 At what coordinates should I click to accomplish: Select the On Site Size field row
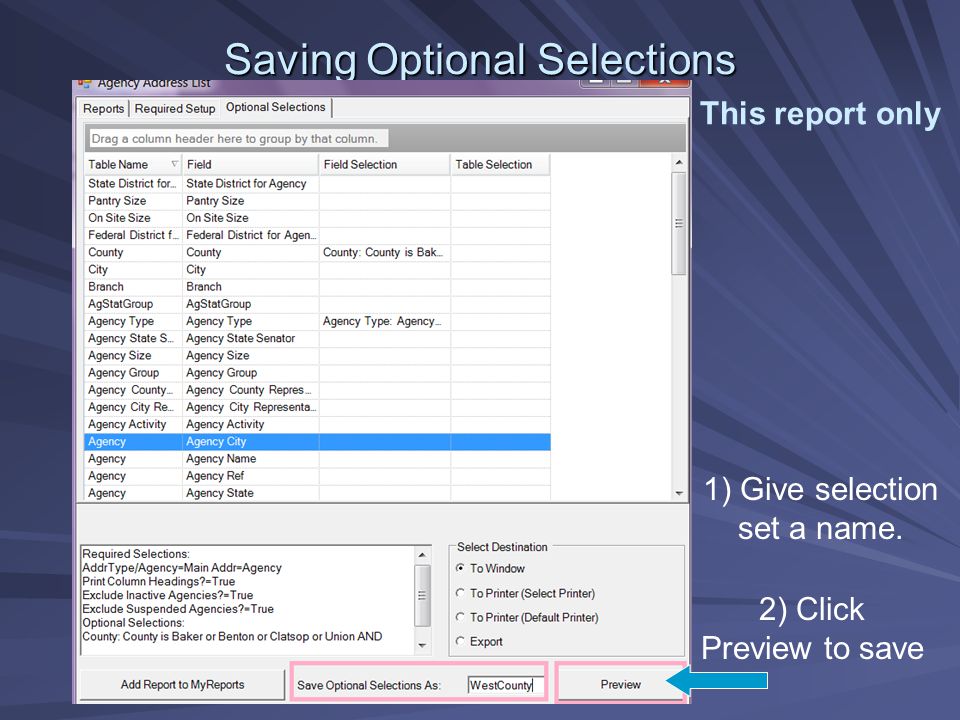(x=317, y=218)
